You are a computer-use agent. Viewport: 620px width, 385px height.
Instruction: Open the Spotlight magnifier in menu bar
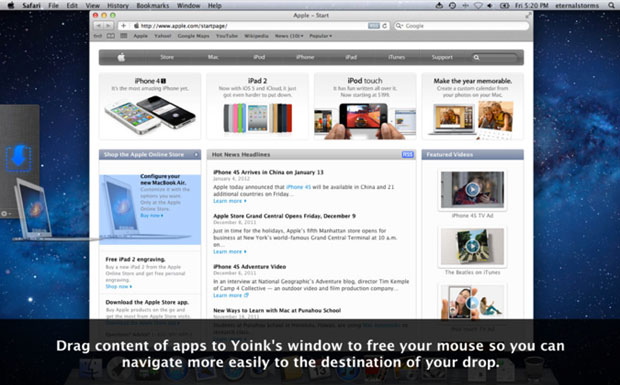tap(611, 6)
